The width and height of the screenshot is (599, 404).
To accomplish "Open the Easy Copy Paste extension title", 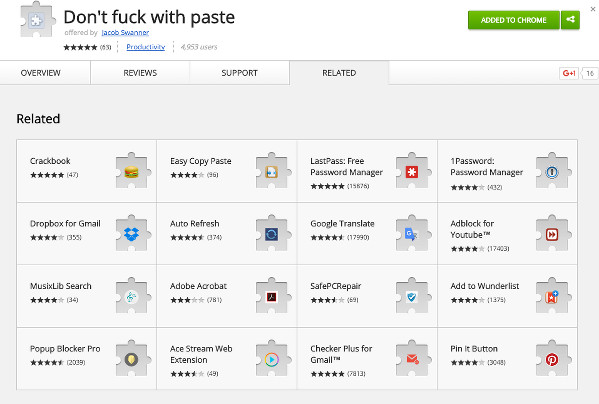I will 201,161.
